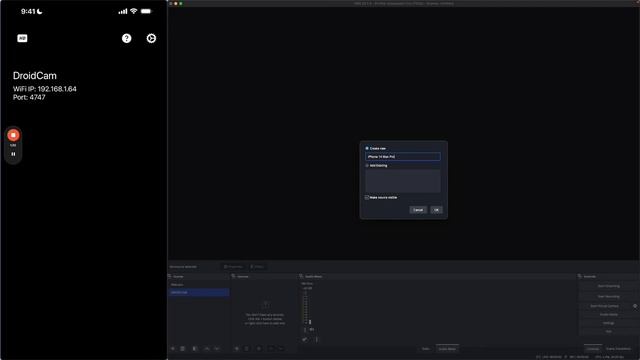The width and height of the screenshot is (640, 360).
Task: Adjust the Audio Mixer volume slider
Action: tap(310, 322)
